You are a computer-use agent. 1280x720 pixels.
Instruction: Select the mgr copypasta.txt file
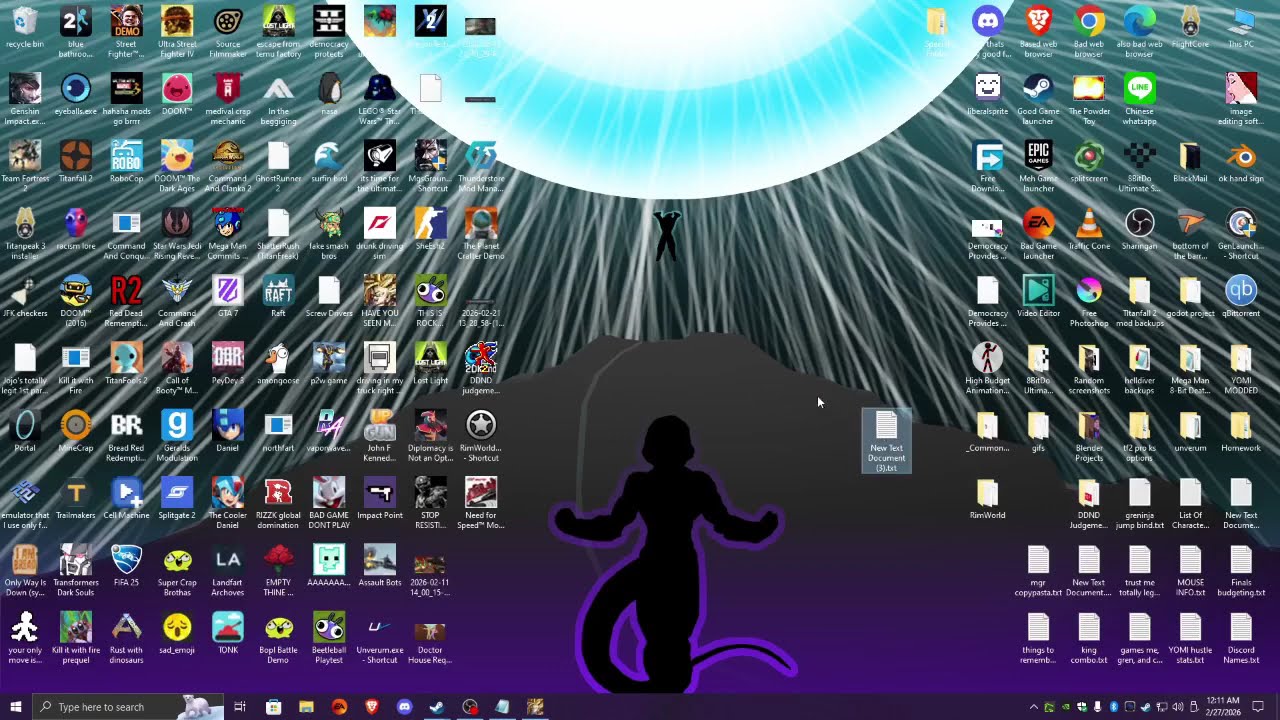[x=1038, y=571]
